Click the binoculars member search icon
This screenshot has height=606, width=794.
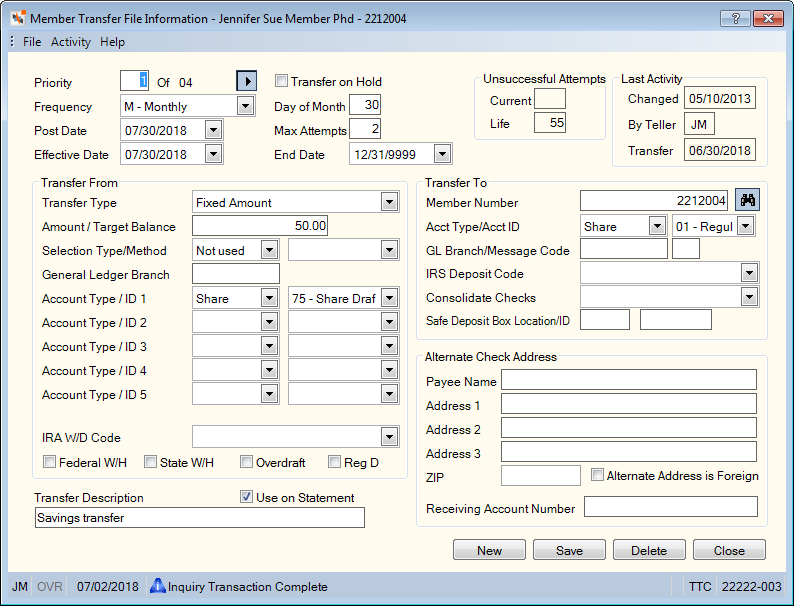(747, 200)
